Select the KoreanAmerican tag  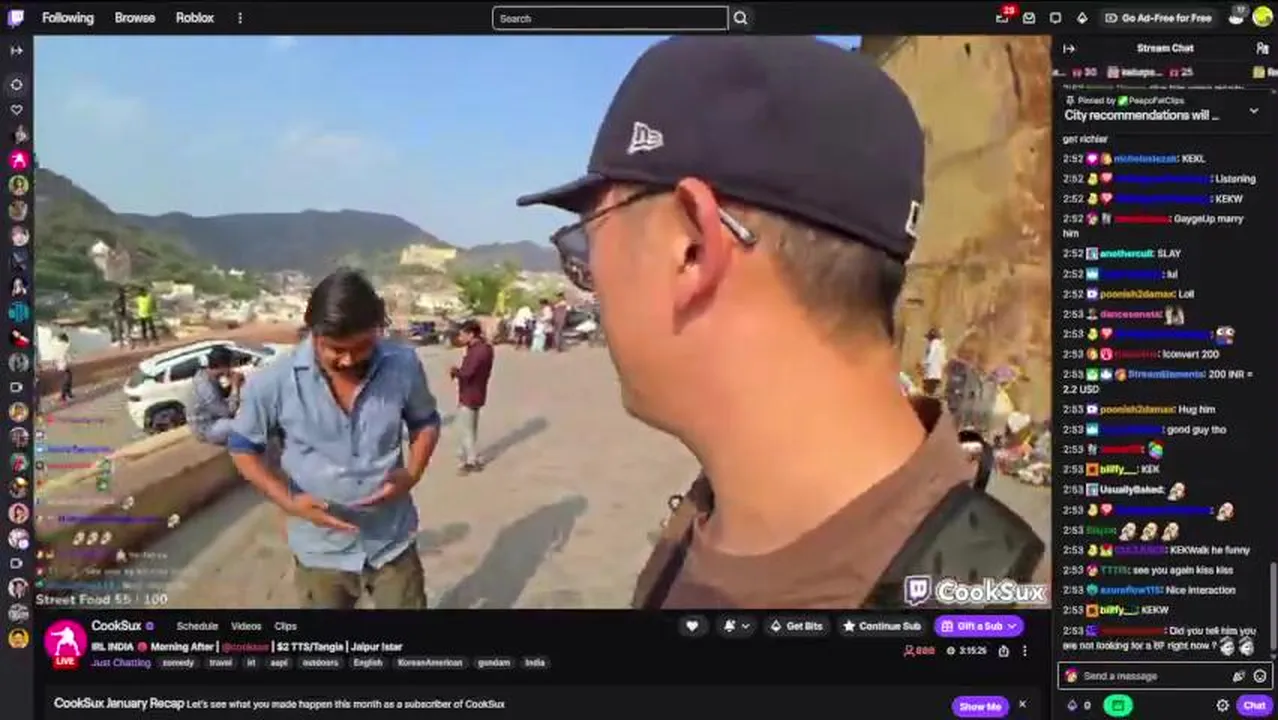[x=430, y=663]
